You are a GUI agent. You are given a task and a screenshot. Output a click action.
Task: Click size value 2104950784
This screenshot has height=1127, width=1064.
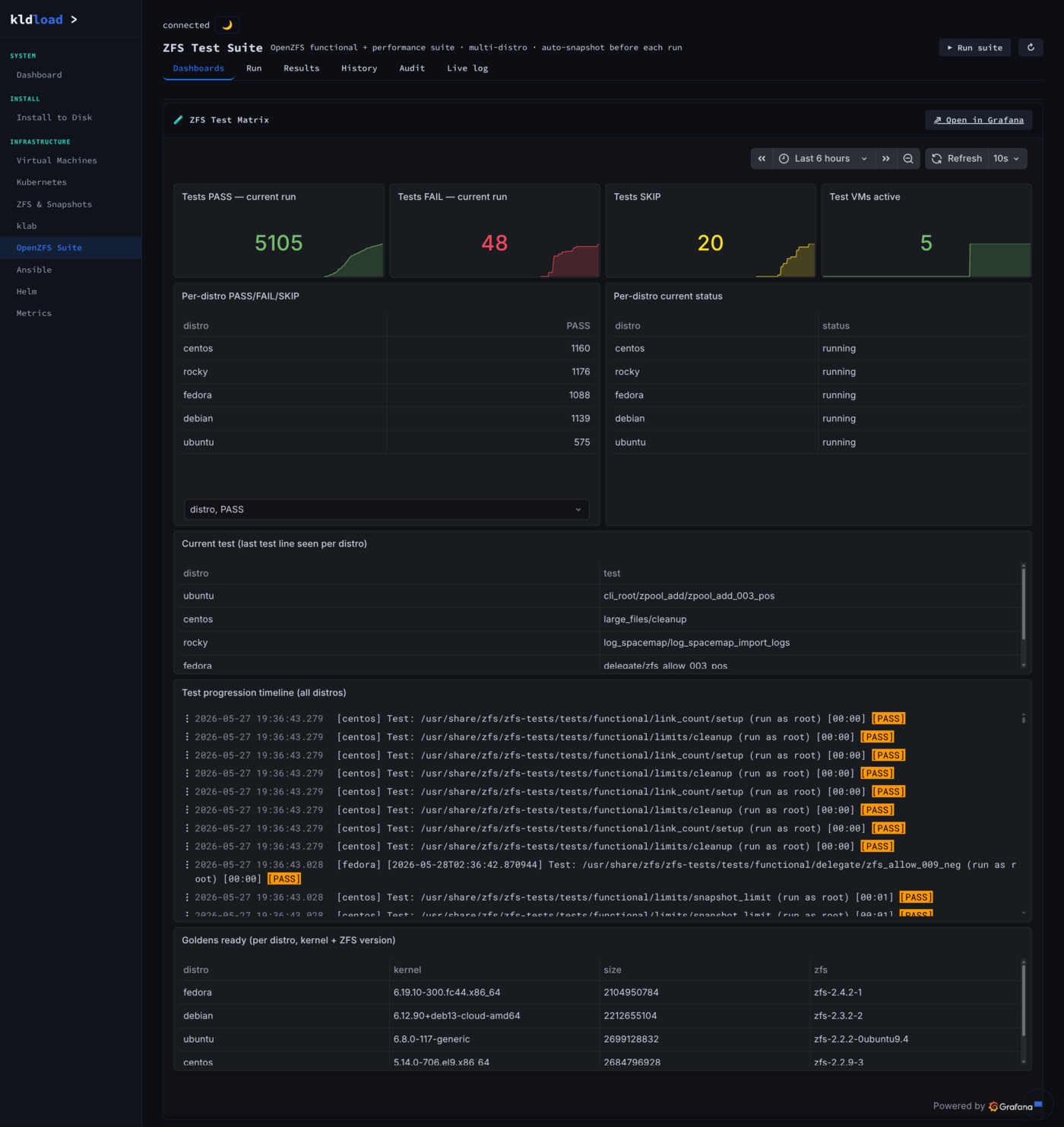pyautogui.click(x=632, y=992)
